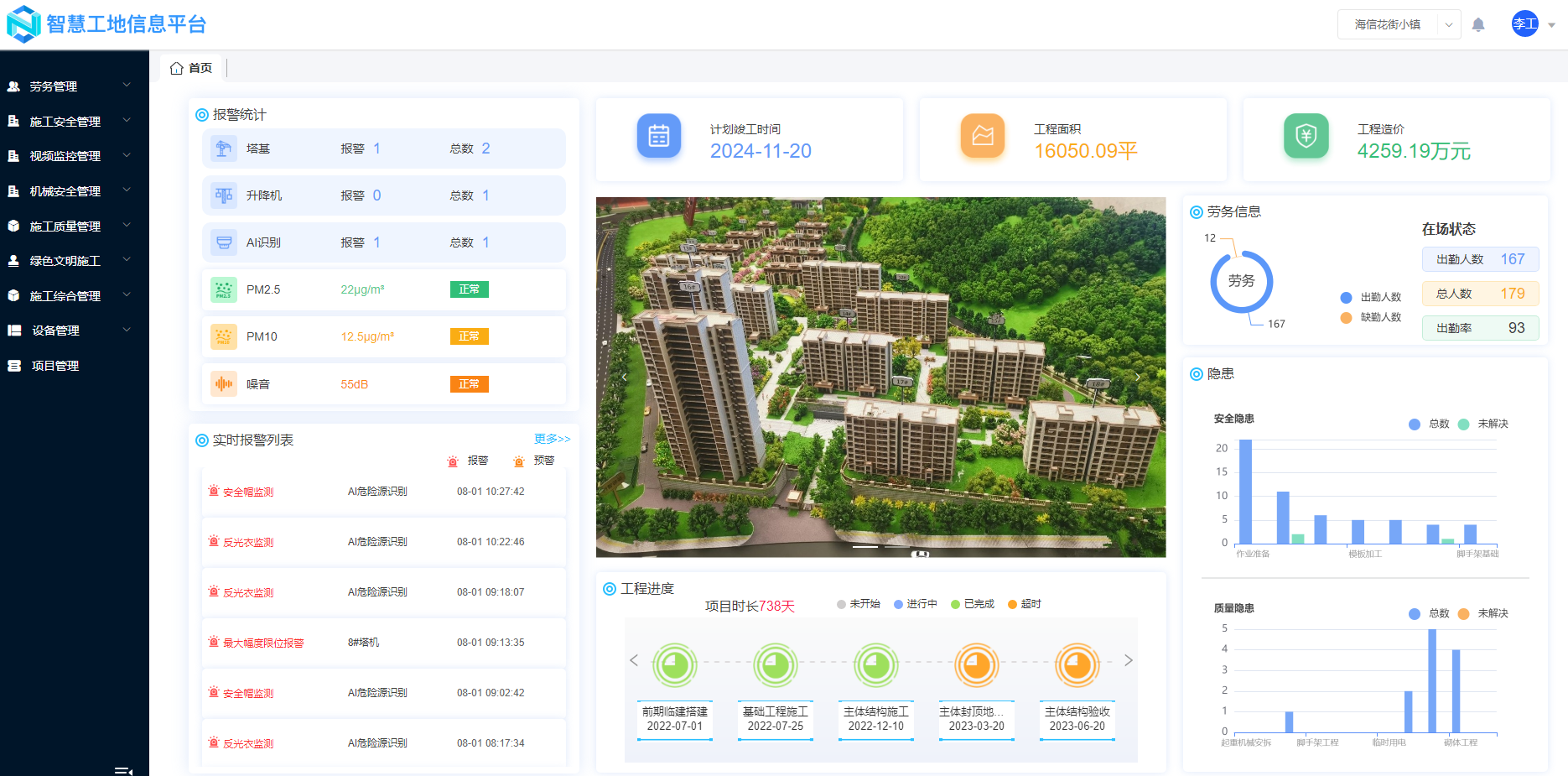Image resolution: width=1568 pixels, height=776 pixels.
Task: Click the 更多>> link in alarm list
Action: 553,439
